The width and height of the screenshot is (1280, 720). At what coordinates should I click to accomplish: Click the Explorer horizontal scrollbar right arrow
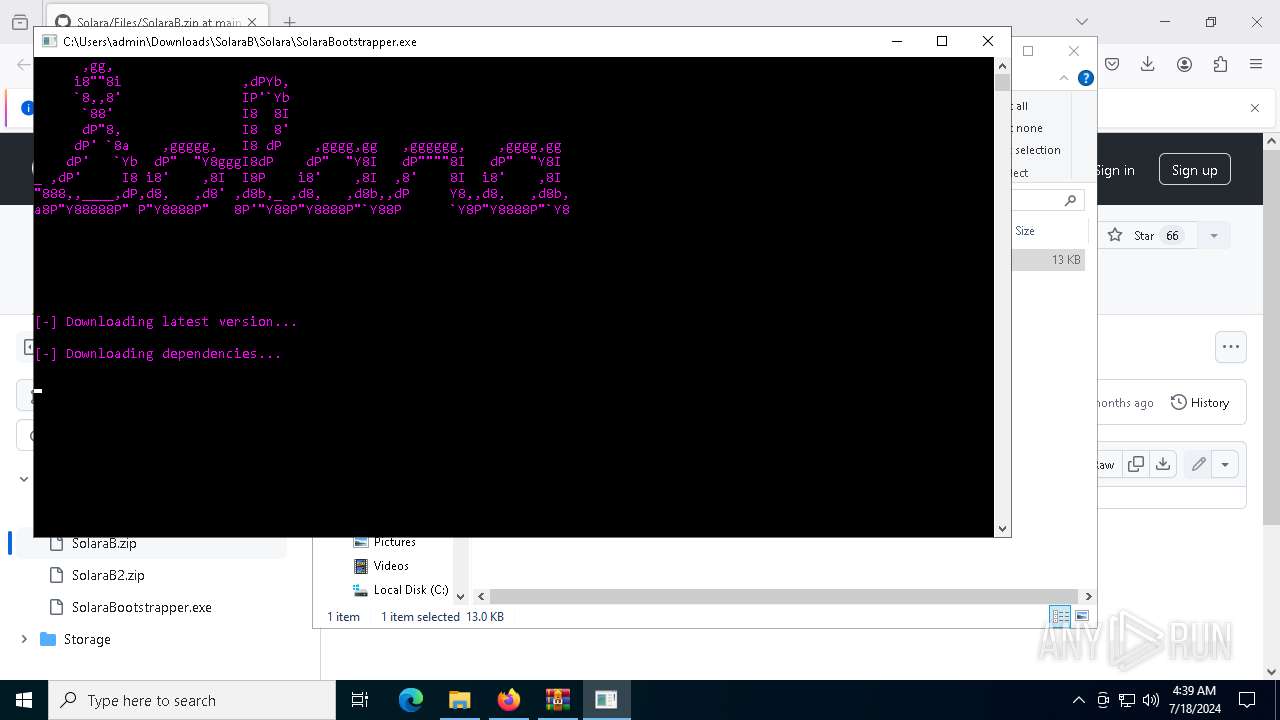coord(1088,596)
